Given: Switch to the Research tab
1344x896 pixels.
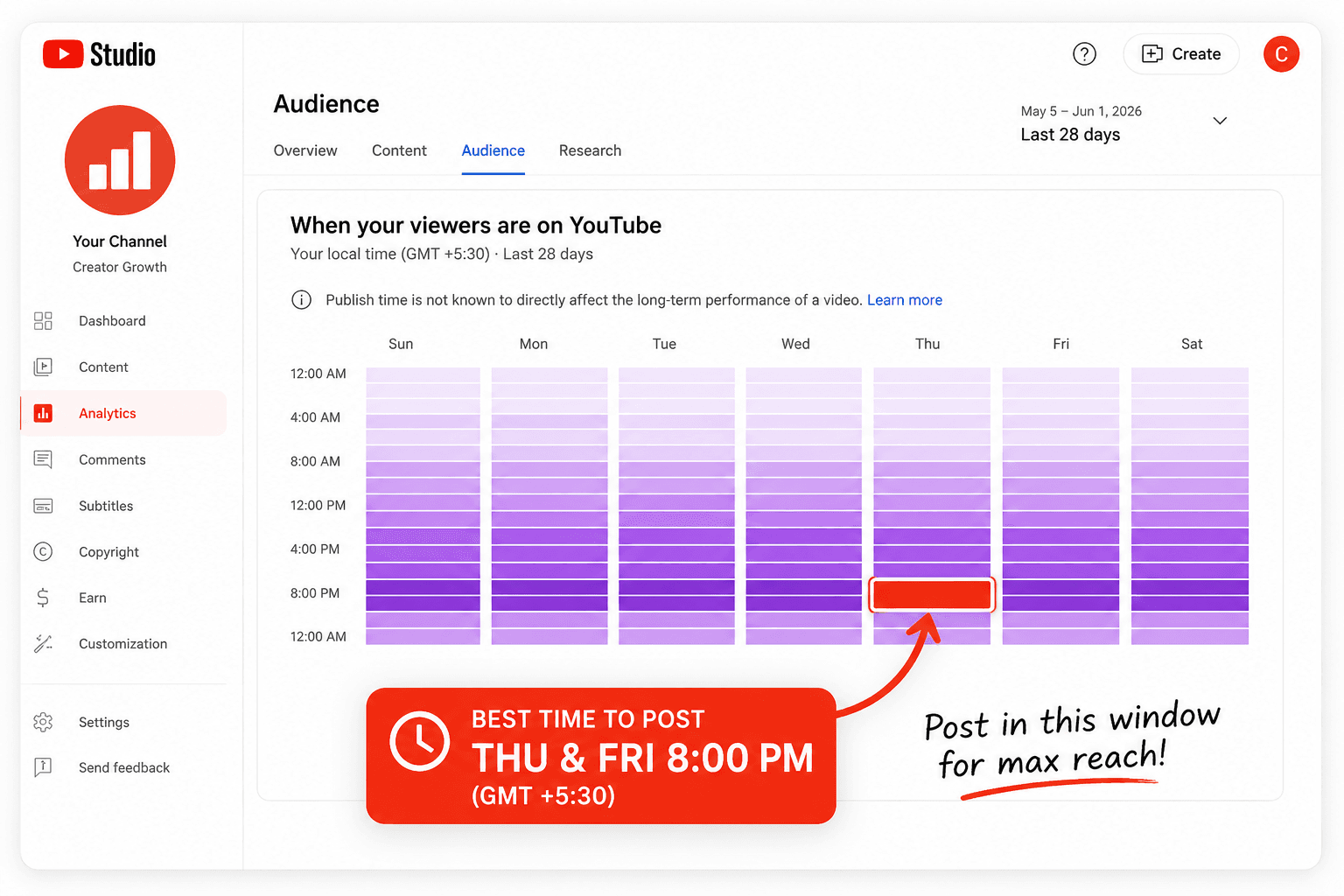Looking at the screenshot, I should pos(590,150).
